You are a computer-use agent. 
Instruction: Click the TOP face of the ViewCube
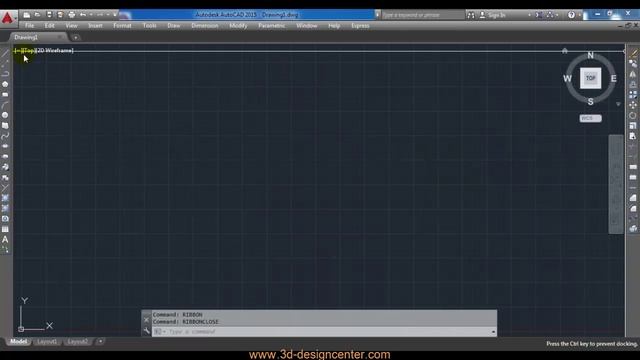[x=591, y=78]
